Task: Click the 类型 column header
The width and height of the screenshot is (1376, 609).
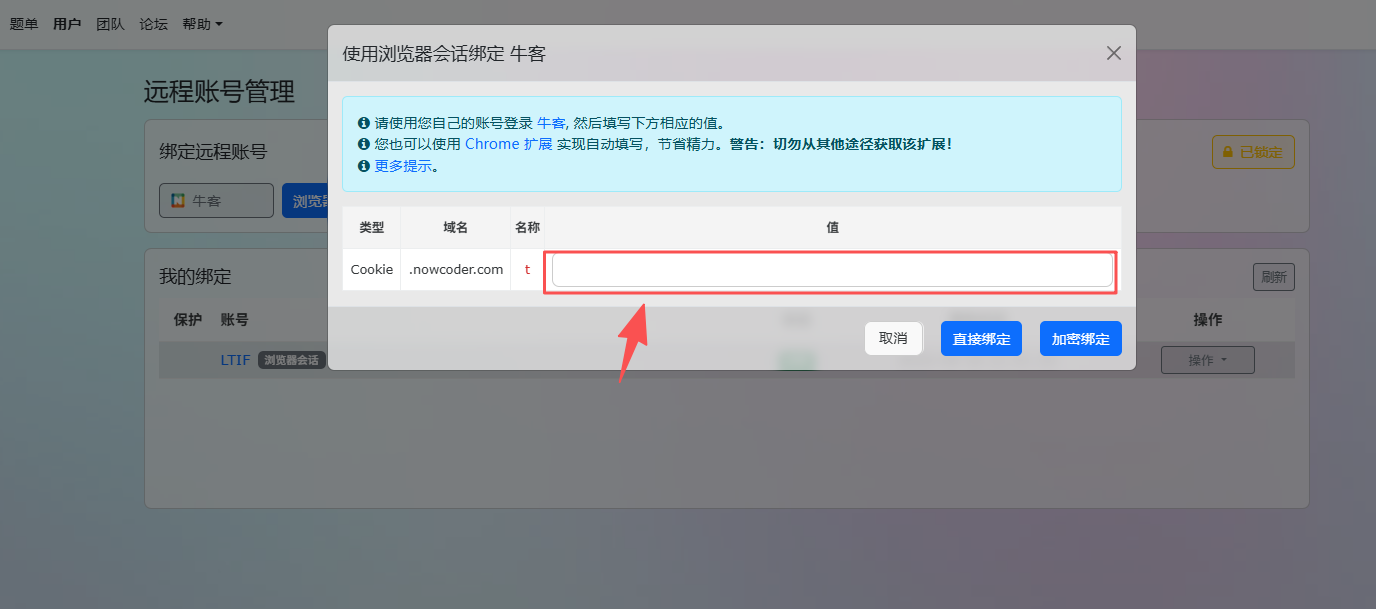Action: pos(372,228)
